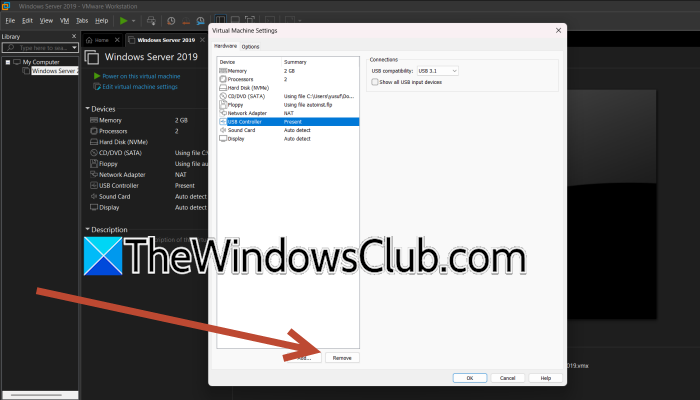Switch to the Options tab in settings
The height and width of the screenshot is (400, 700).
click(250, 46)
